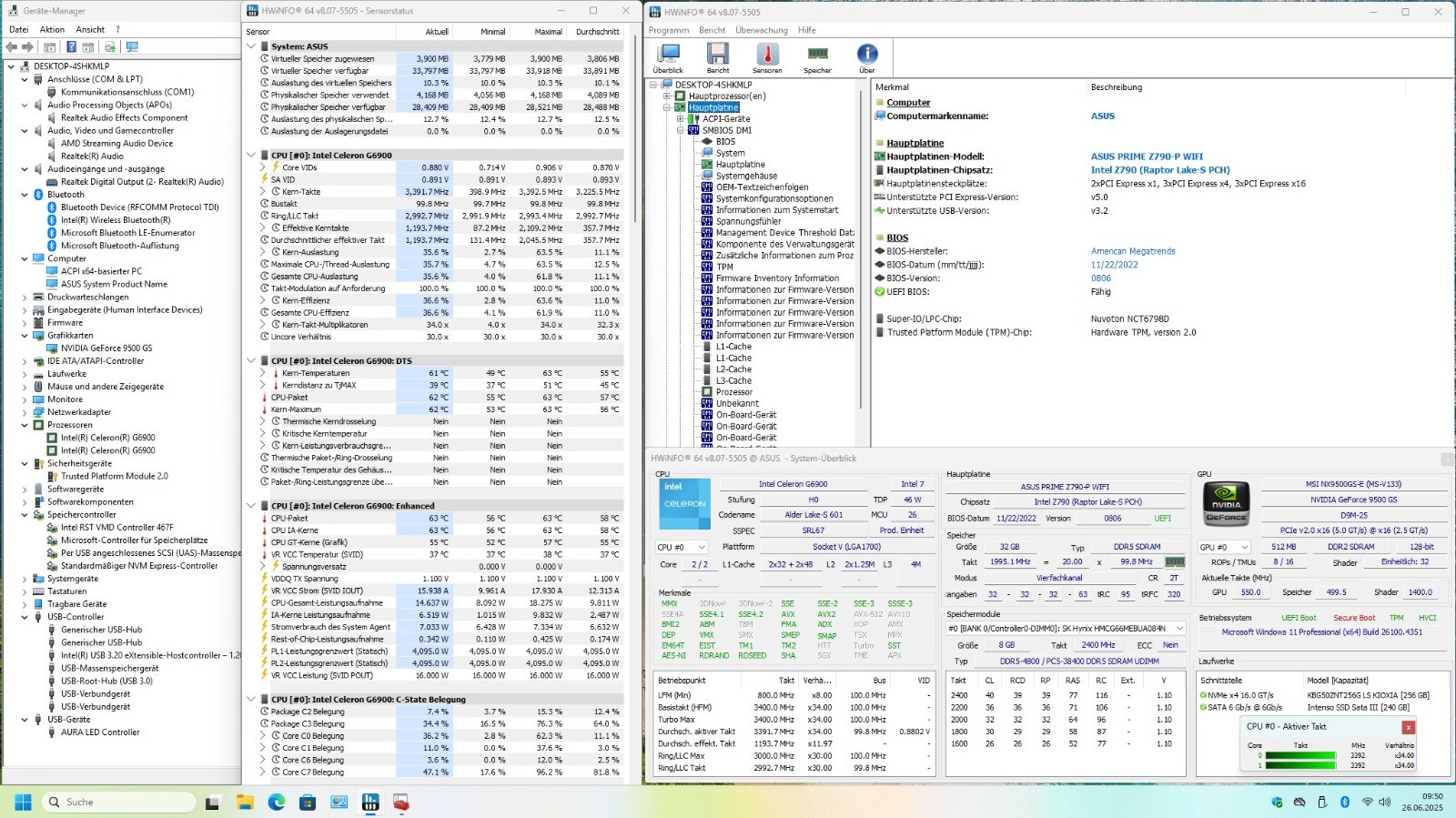The height and width of the screenshot is (818, 1456).
Task: Launch Microsoft Edge from the taskbar
Action: (277, 802)
